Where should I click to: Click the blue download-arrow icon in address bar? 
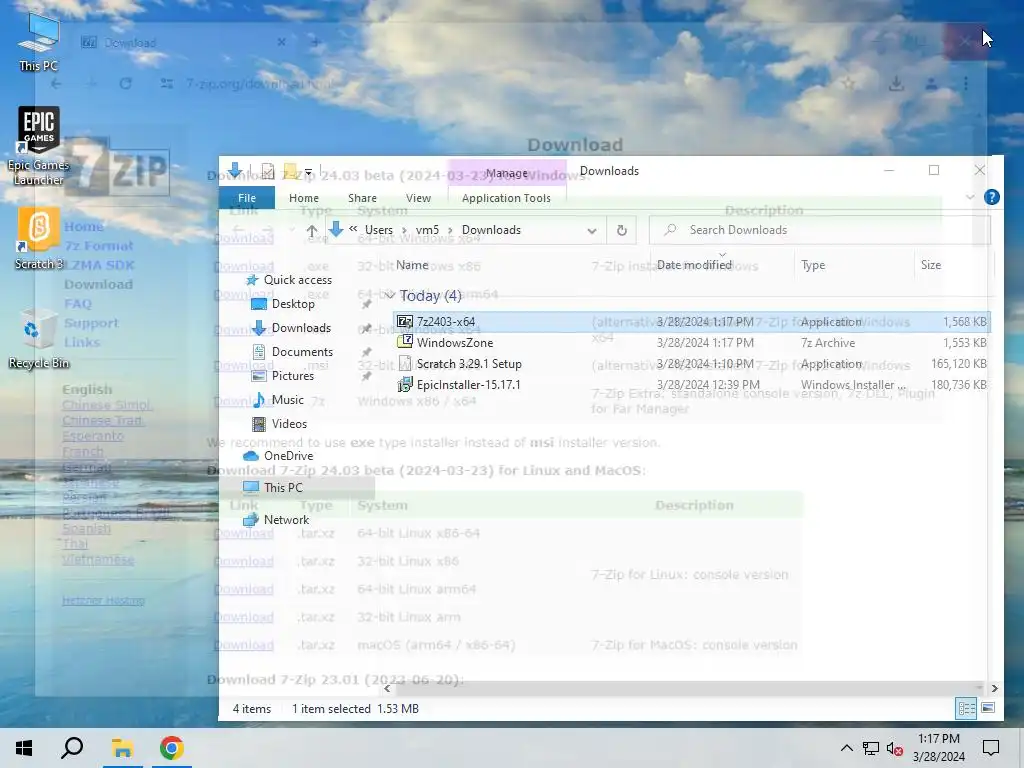tap(336, 229)
